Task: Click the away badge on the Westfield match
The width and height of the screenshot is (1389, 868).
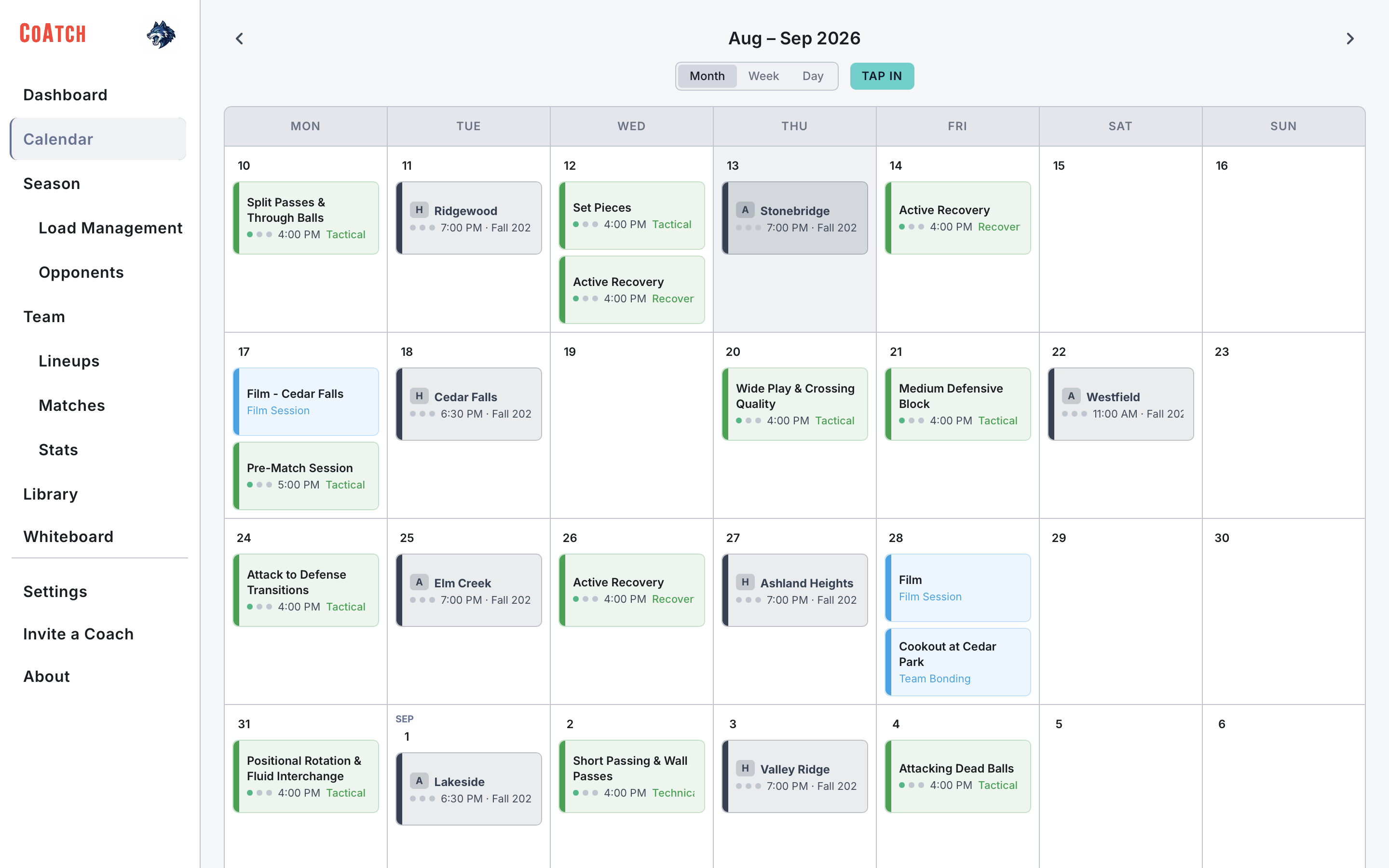Action: point(1071,395)
